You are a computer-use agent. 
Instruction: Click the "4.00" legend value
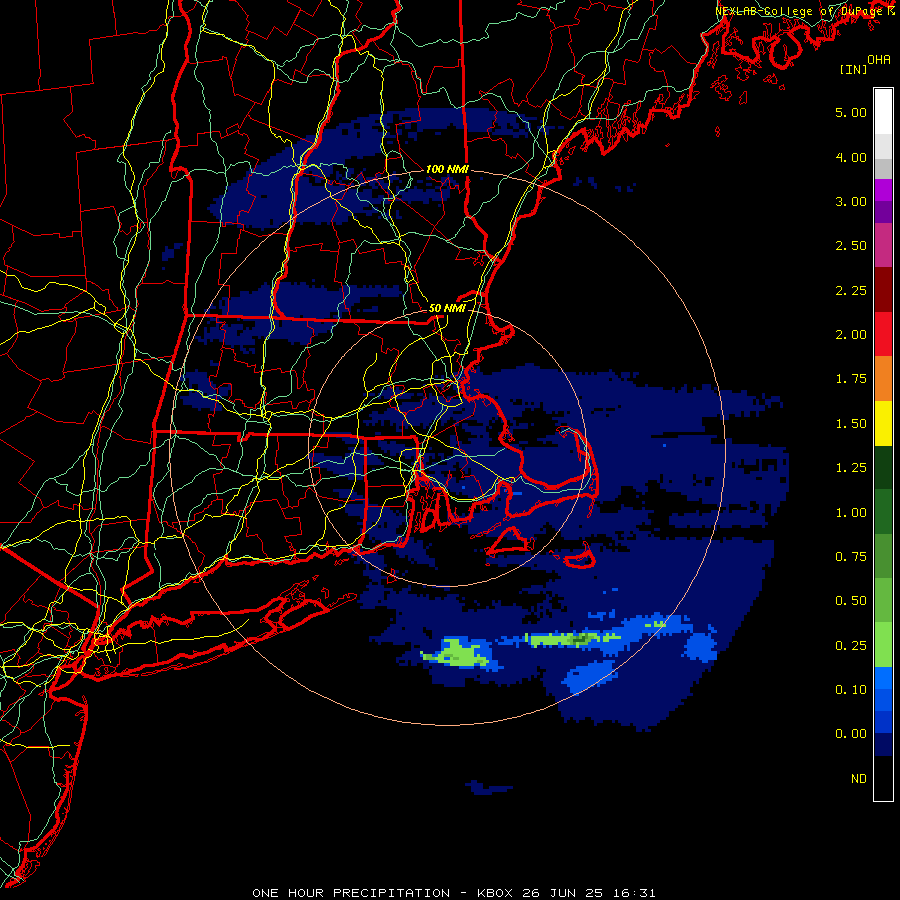click(x=851, y=157)
